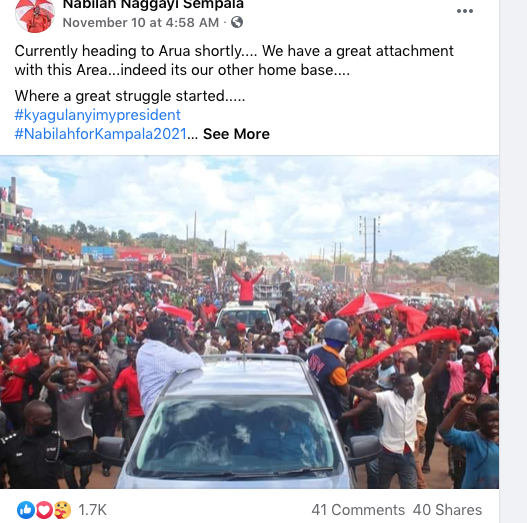This screenshot has height=523, width=527.
Task: Click the red heart Love reaction icon
Action: (44, 510)
